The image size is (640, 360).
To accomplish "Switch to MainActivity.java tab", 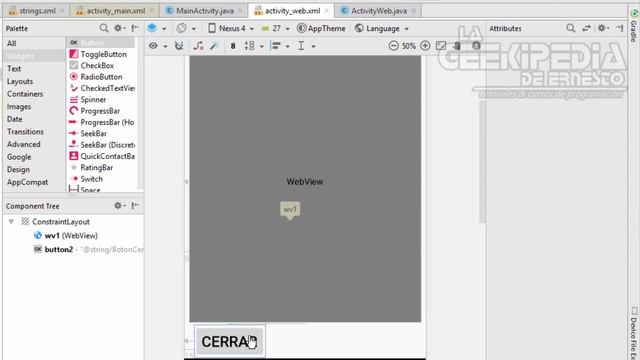I will [204, 11].
